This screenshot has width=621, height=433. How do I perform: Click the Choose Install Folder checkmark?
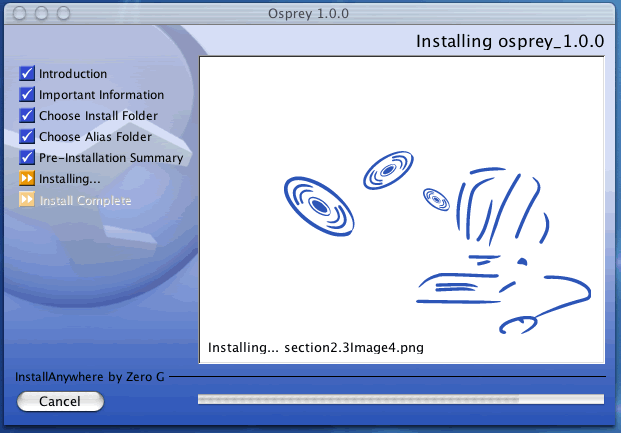(27, 116)
